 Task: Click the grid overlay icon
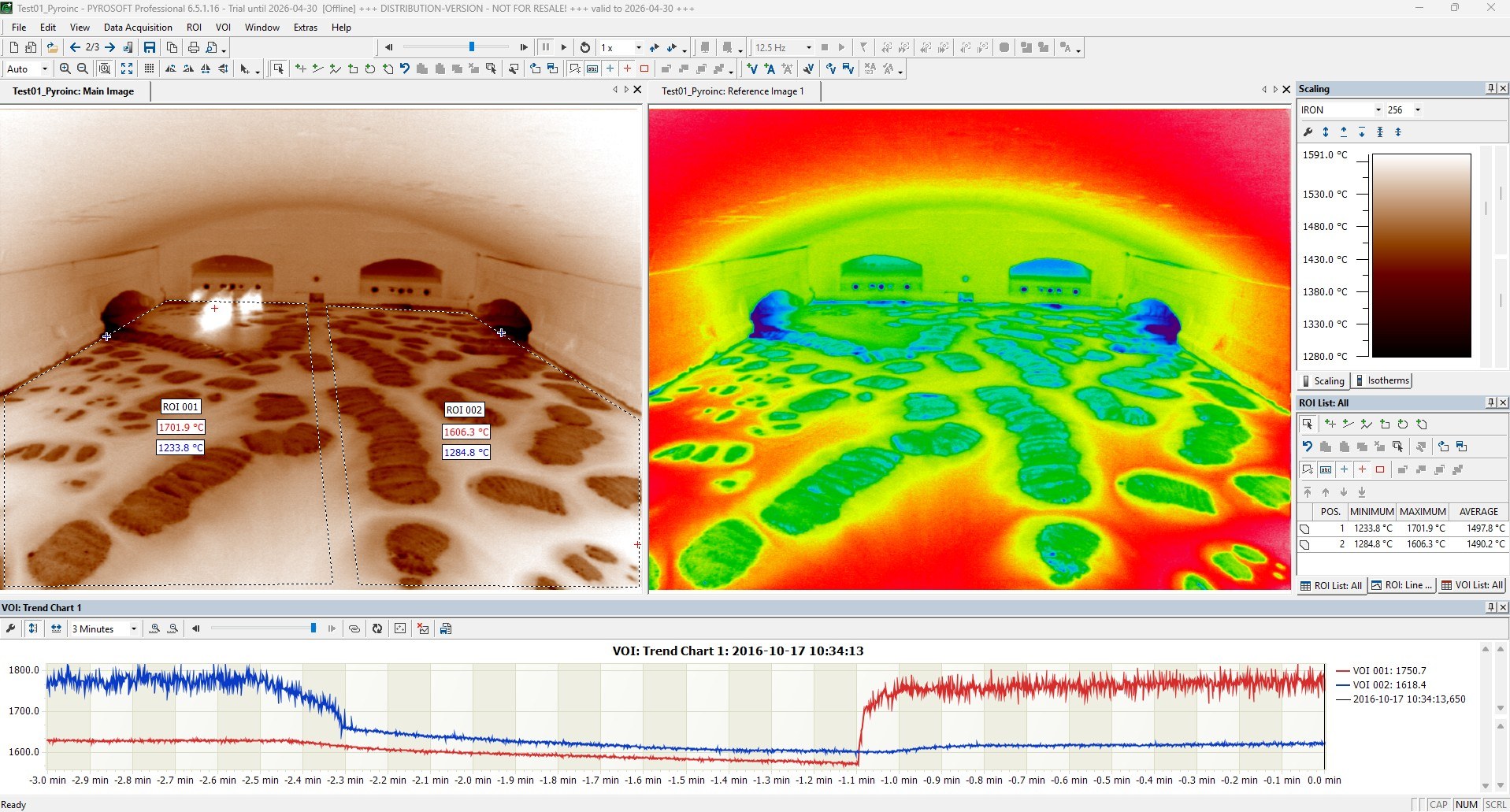coord(149,69)
